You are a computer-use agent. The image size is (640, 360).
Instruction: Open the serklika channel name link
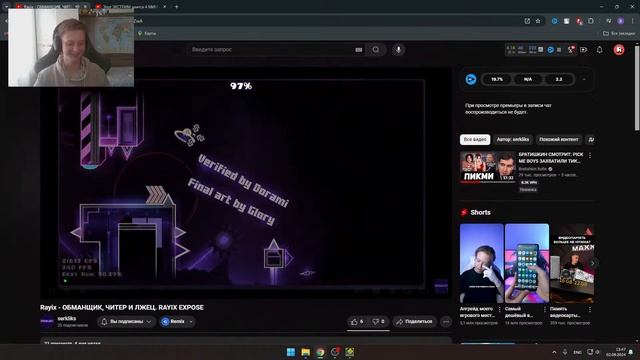pyautogui.click(x=67, y=318)
